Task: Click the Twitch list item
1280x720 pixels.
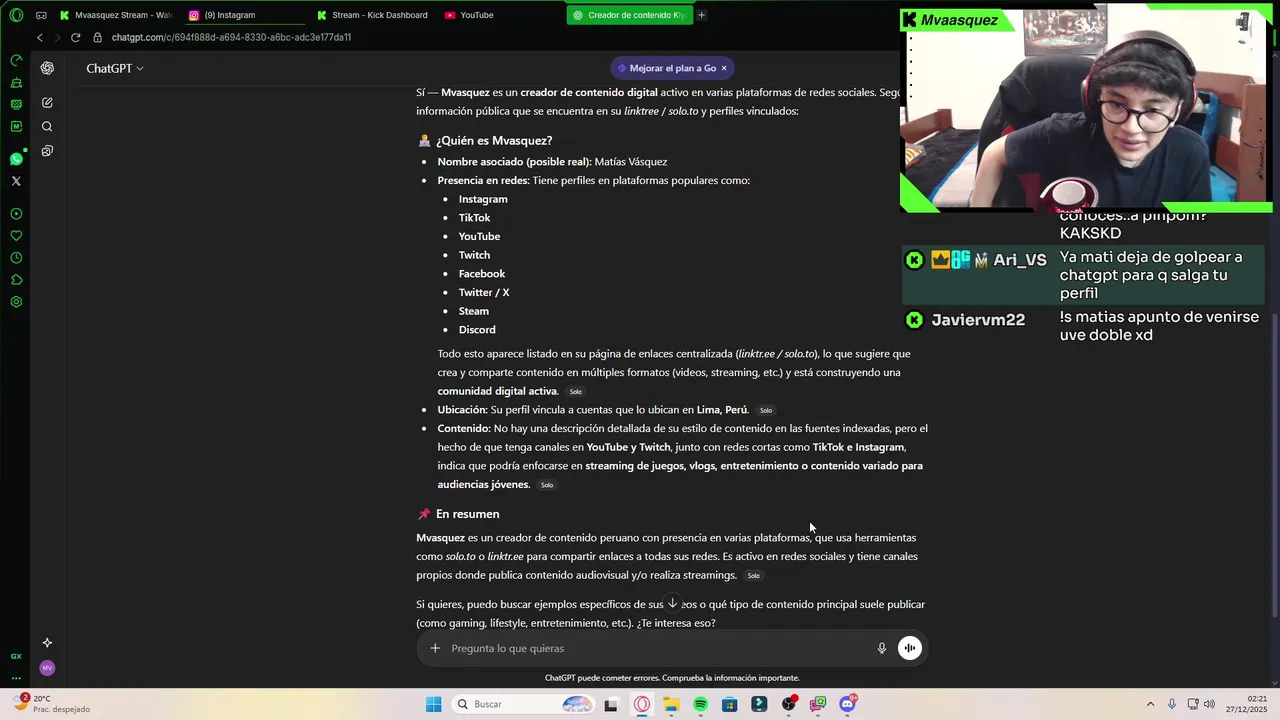Action: tap(474, 255)
